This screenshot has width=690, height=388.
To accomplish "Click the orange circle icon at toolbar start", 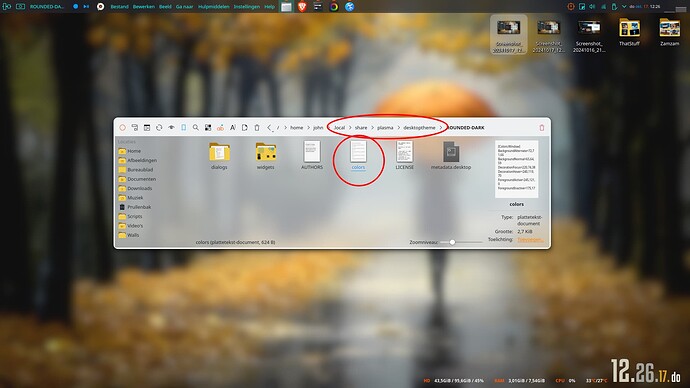I will pos(122,128).
